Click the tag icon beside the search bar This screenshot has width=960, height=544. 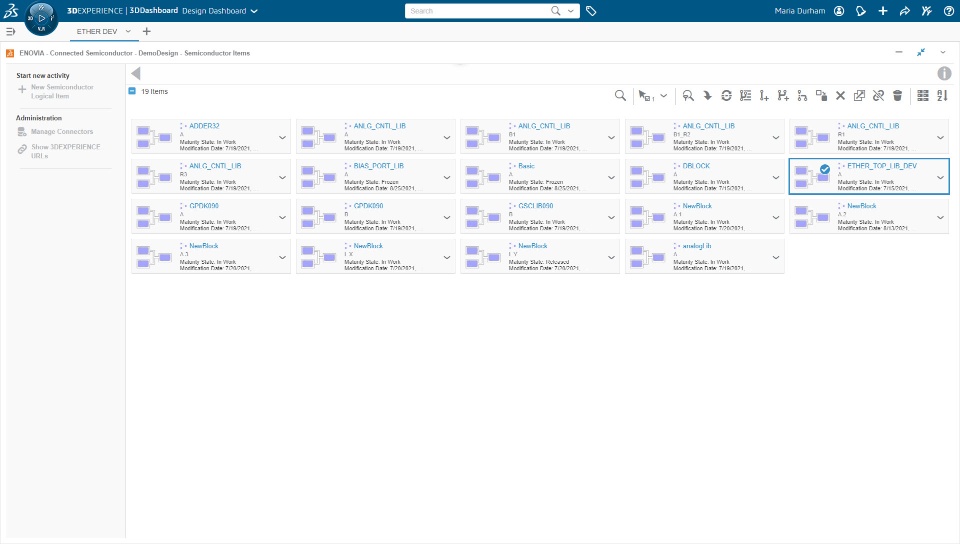(x=591, y=11)
